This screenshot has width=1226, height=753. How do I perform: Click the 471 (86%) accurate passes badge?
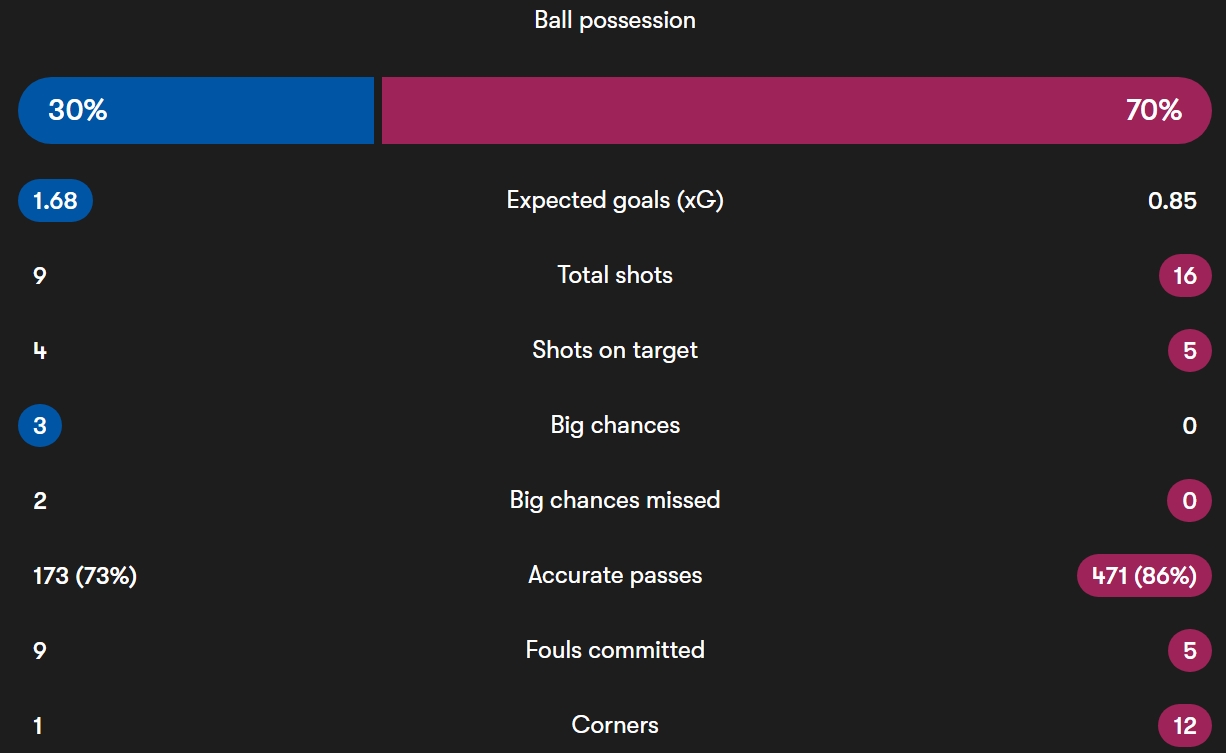(x=1144, y=576)
